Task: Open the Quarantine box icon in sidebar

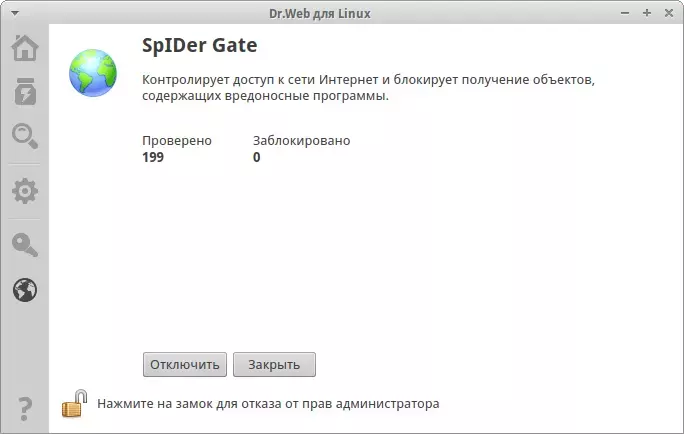Action: point(25,92)
